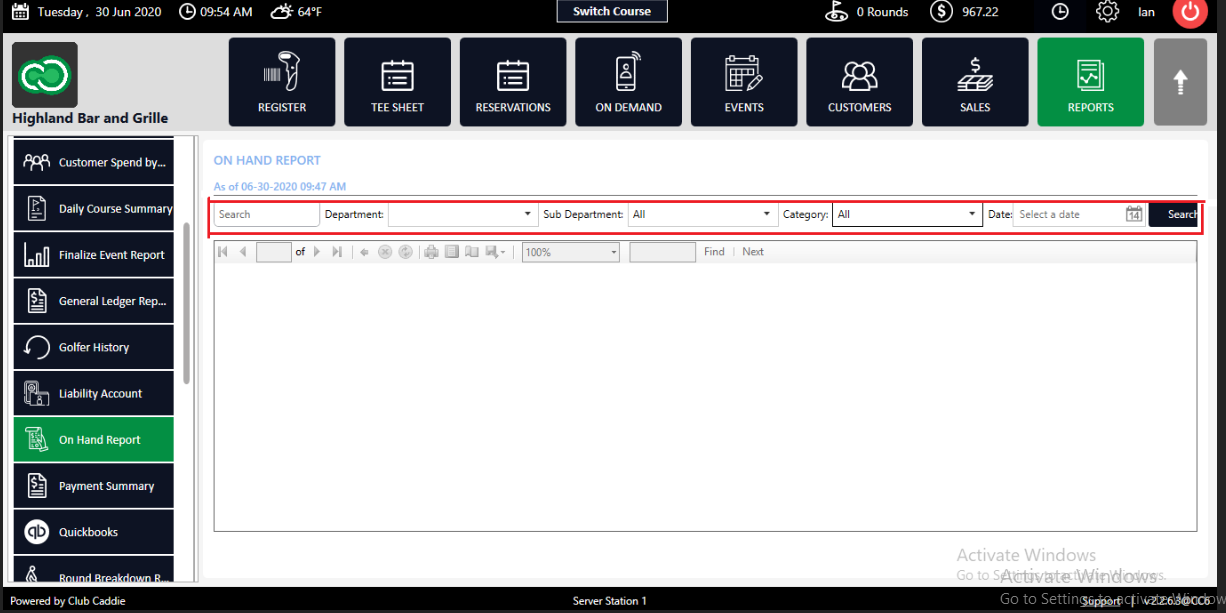Image resolution: width=1226 pixels, height=613 pixels.
Task: Click the back to parent report arrow
Action: (364, 252)
